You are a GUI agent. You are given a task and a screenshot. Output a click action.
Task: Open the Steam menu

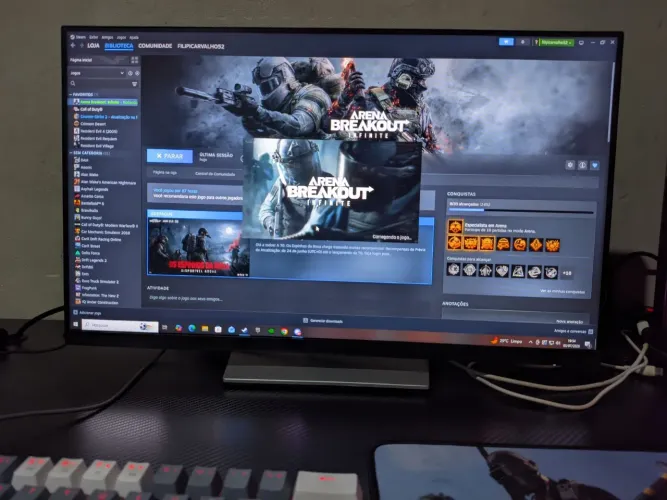[78, 37]
